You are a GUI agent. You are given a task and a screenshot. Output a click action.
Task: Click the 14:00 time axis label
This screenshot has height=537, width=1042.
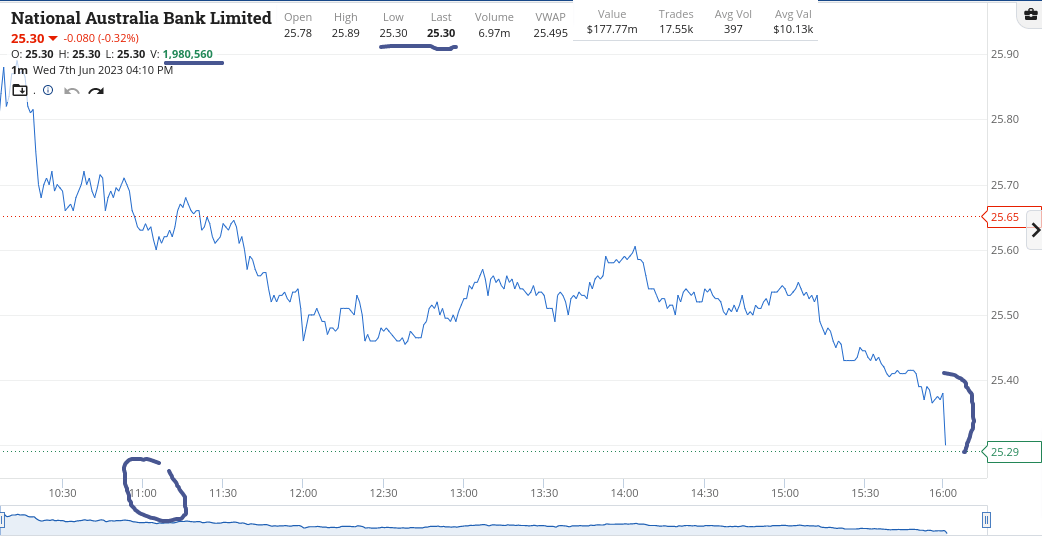click(624, 494)
